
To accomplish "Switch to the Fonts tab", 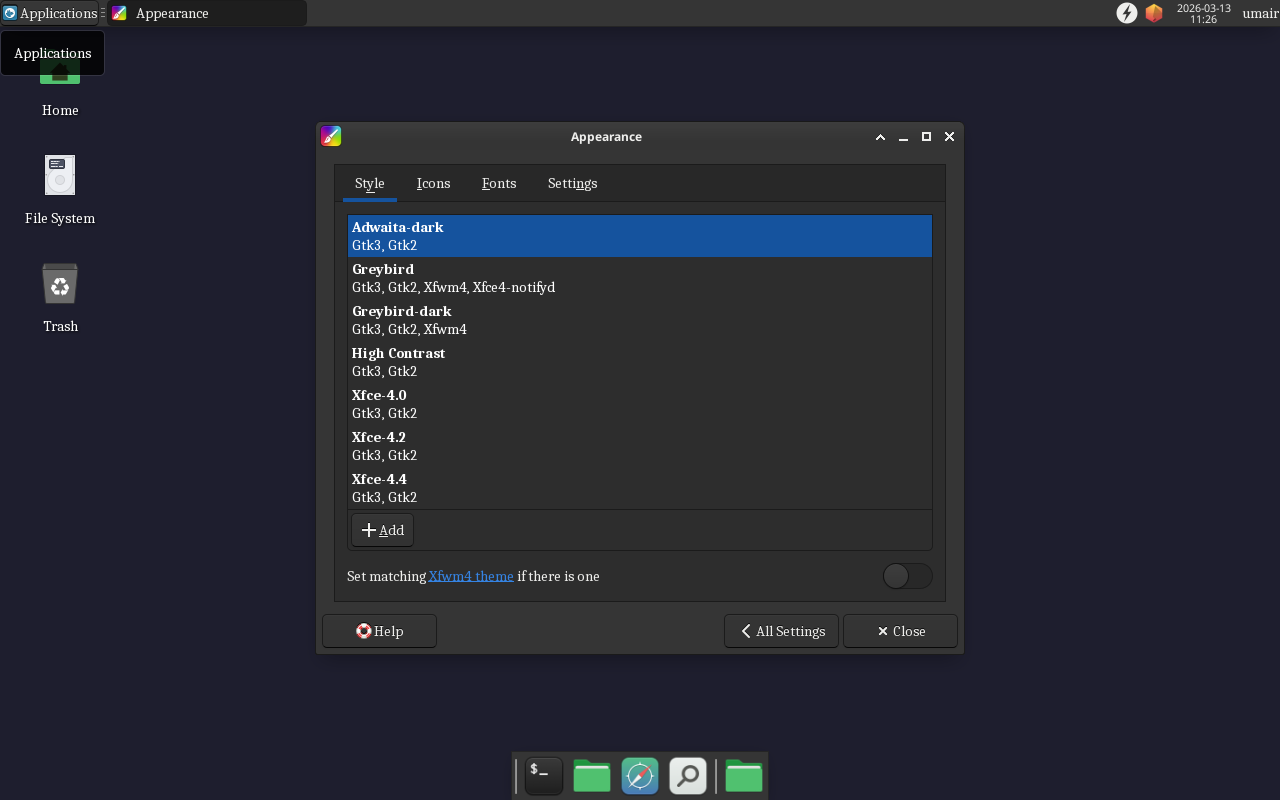I will point(499,183).
